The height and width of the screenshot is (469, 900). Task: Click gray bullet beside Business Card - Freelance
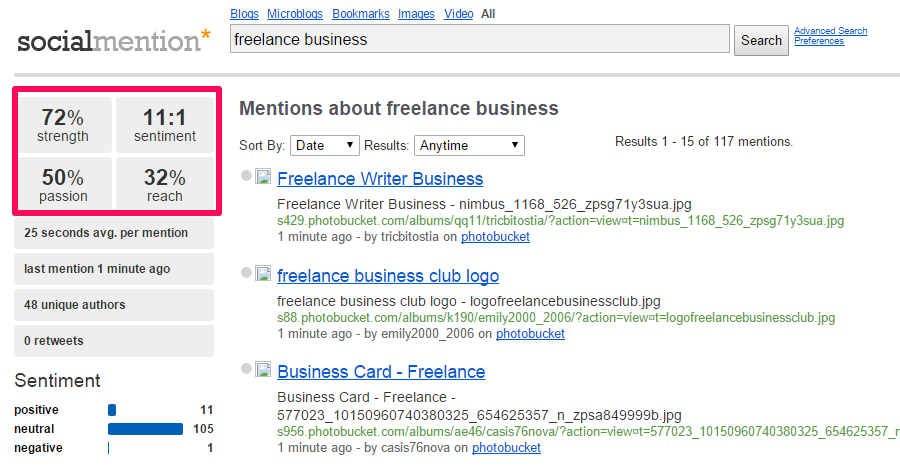(x=246, y=369)
